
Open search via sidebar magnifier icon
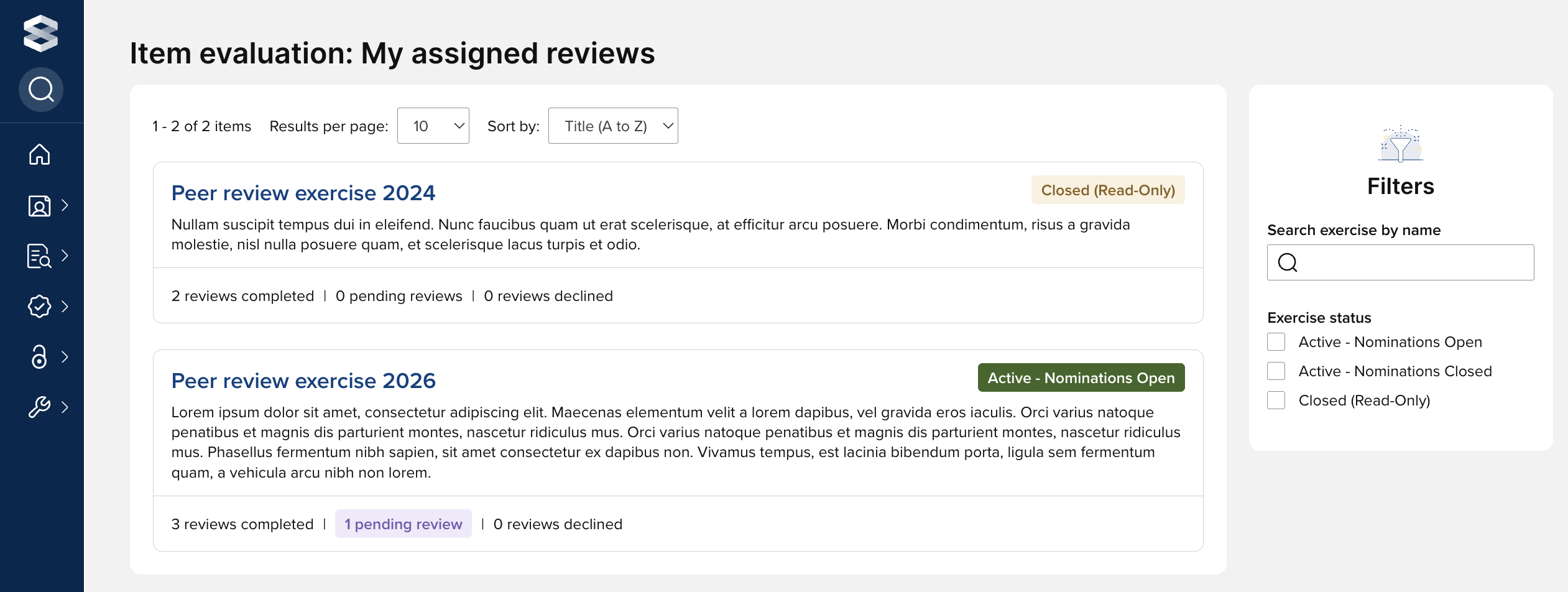point(41,90)
